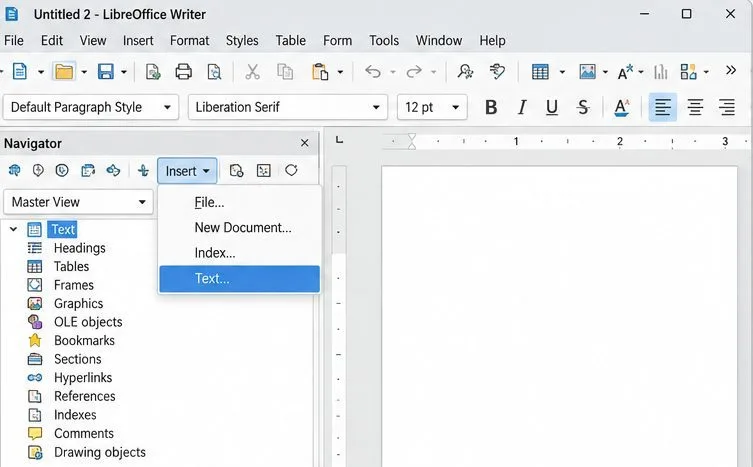The height and width of the screenshot is (467, 753).
Task: Toggle Underline formatting
Action: (x=552, y=107)
